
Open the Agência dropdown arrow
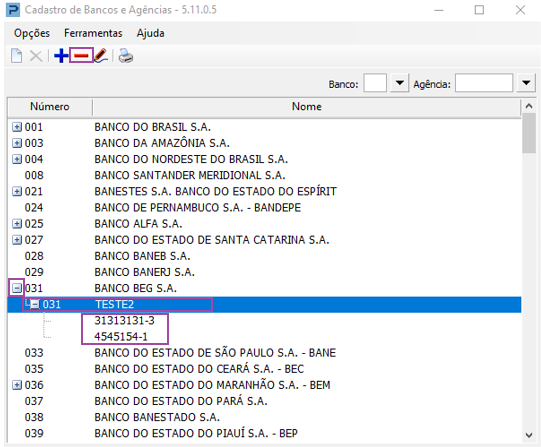[526, 83]
